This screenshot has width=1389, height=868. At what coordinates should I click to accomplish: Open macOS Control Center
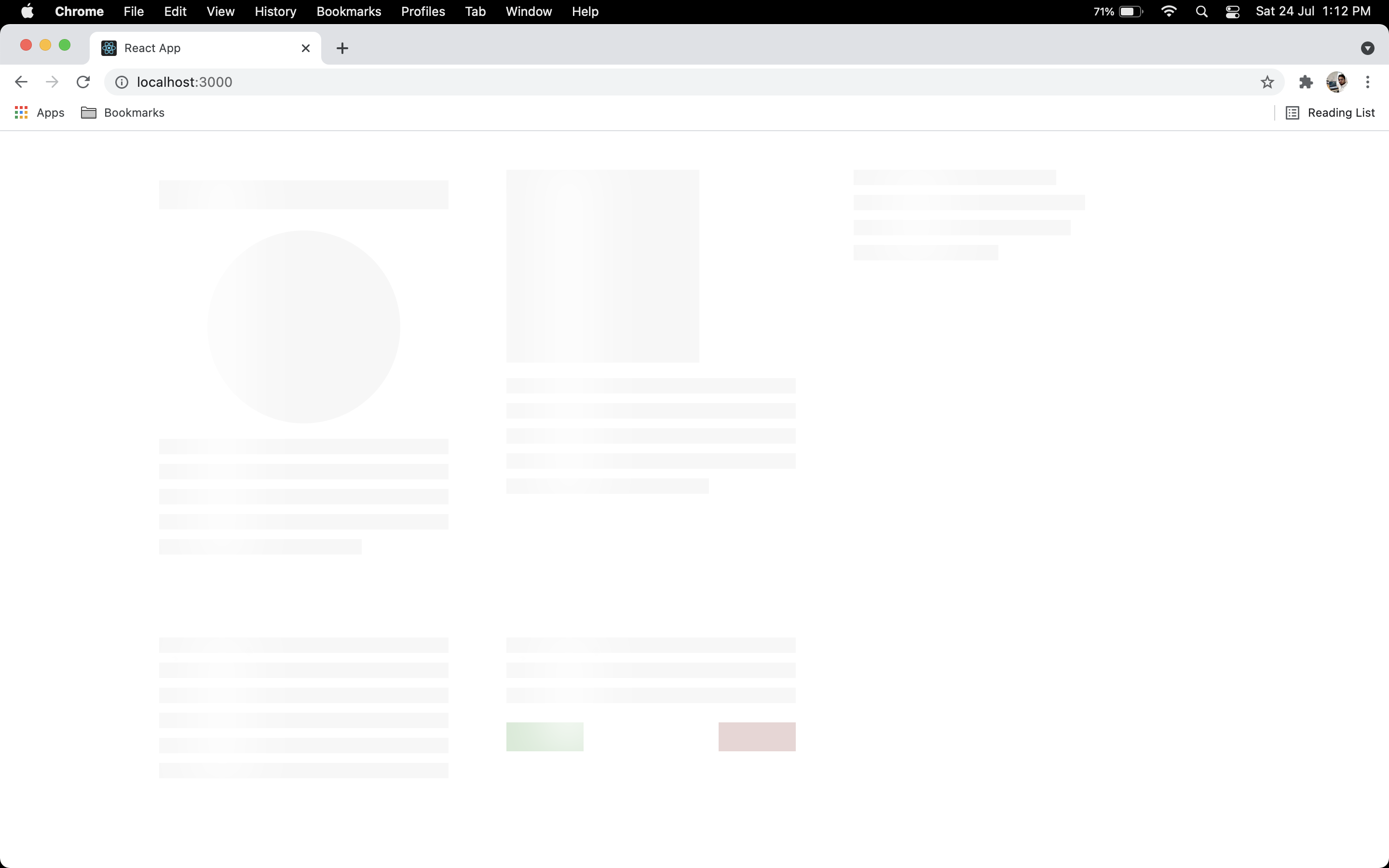point(1232,12)
